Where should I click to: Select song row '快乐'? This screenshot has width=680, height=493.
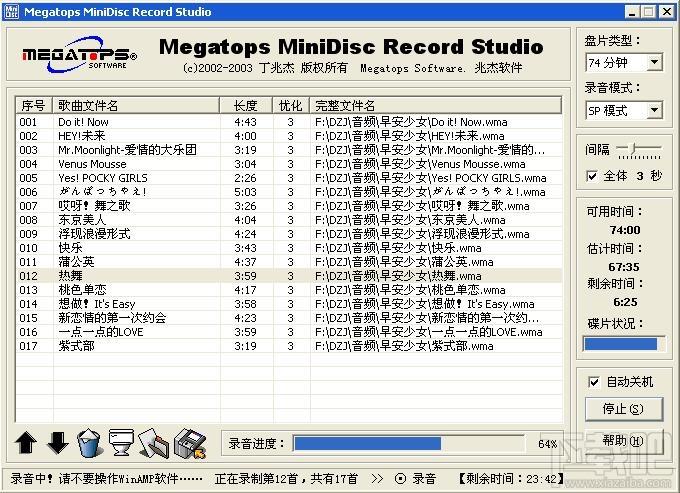point(289,248)
